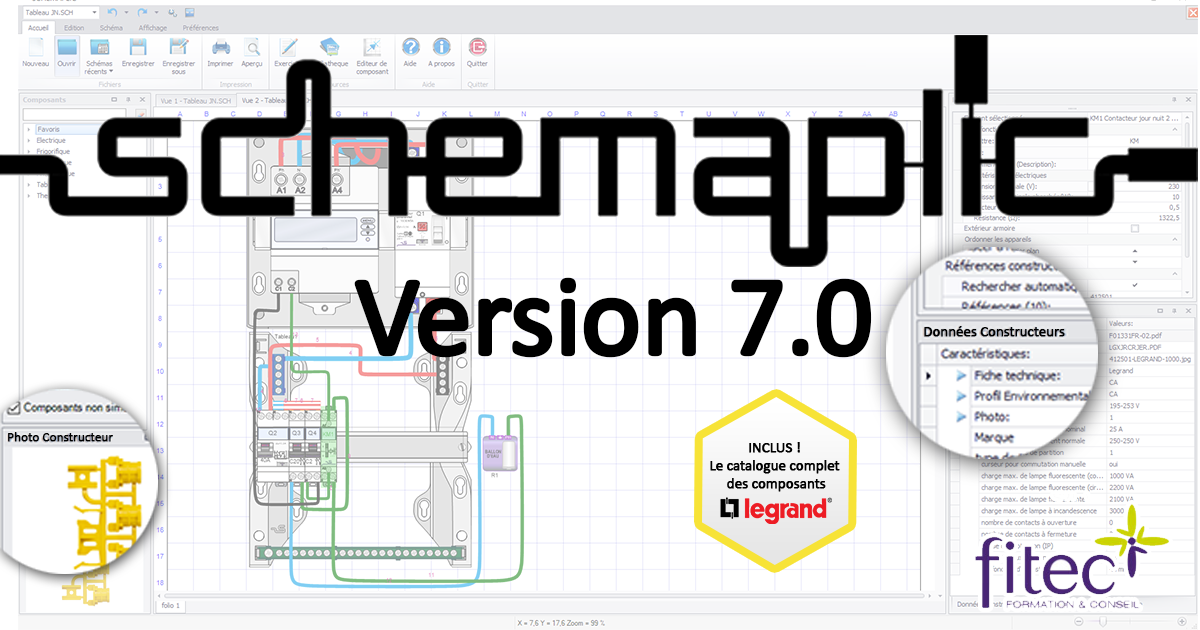This screenshot has width=1200, height=630.
Task: Save using the Enregistrer icon
Action: 138,47
